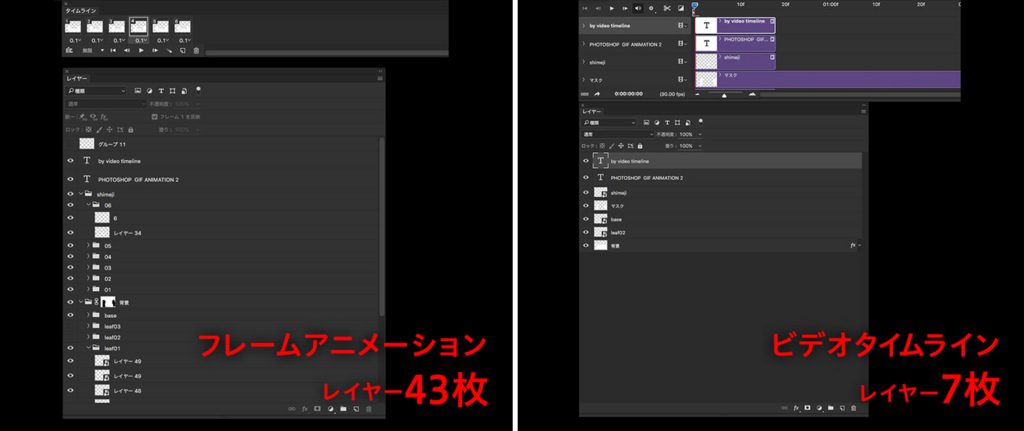Viewport: 1024px width, 431px height.
Task: Expand the 05 folder in left layers panel
Action: [88, 246]
